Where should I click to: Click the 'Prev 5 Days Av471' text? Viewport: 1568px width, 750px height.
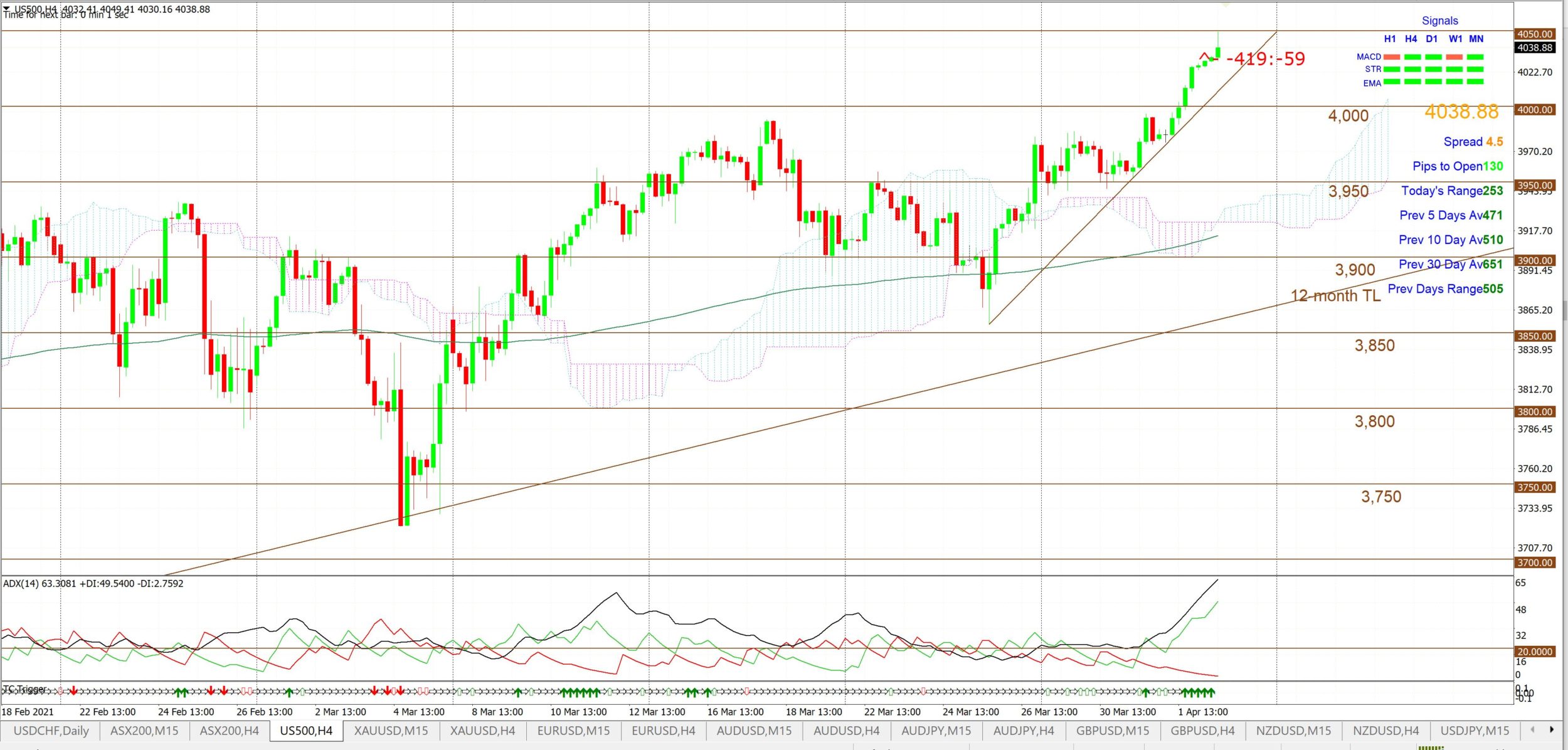click(x=1451, y=215)
